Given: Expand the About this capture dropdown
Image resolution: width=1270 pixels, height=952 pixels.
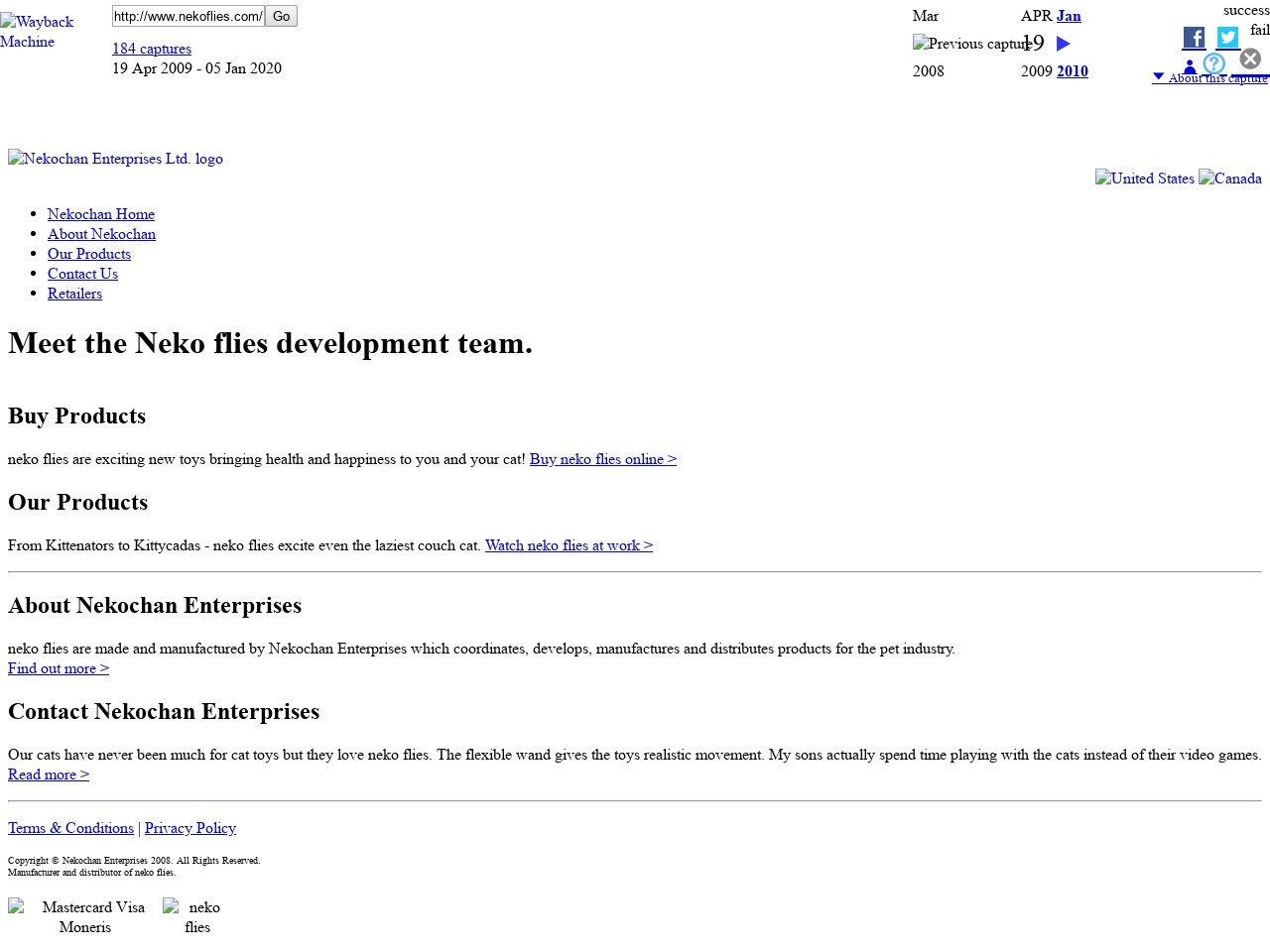Looking at the screenshot, I should tap(1209, 77).
